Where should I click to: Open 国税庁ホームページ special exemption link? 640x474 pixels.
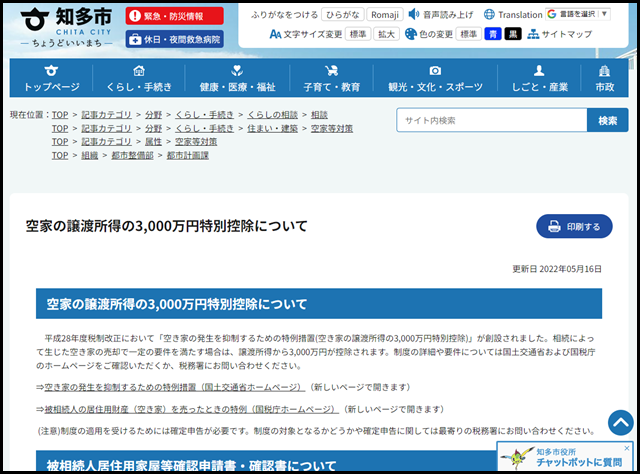pos(191,409)
